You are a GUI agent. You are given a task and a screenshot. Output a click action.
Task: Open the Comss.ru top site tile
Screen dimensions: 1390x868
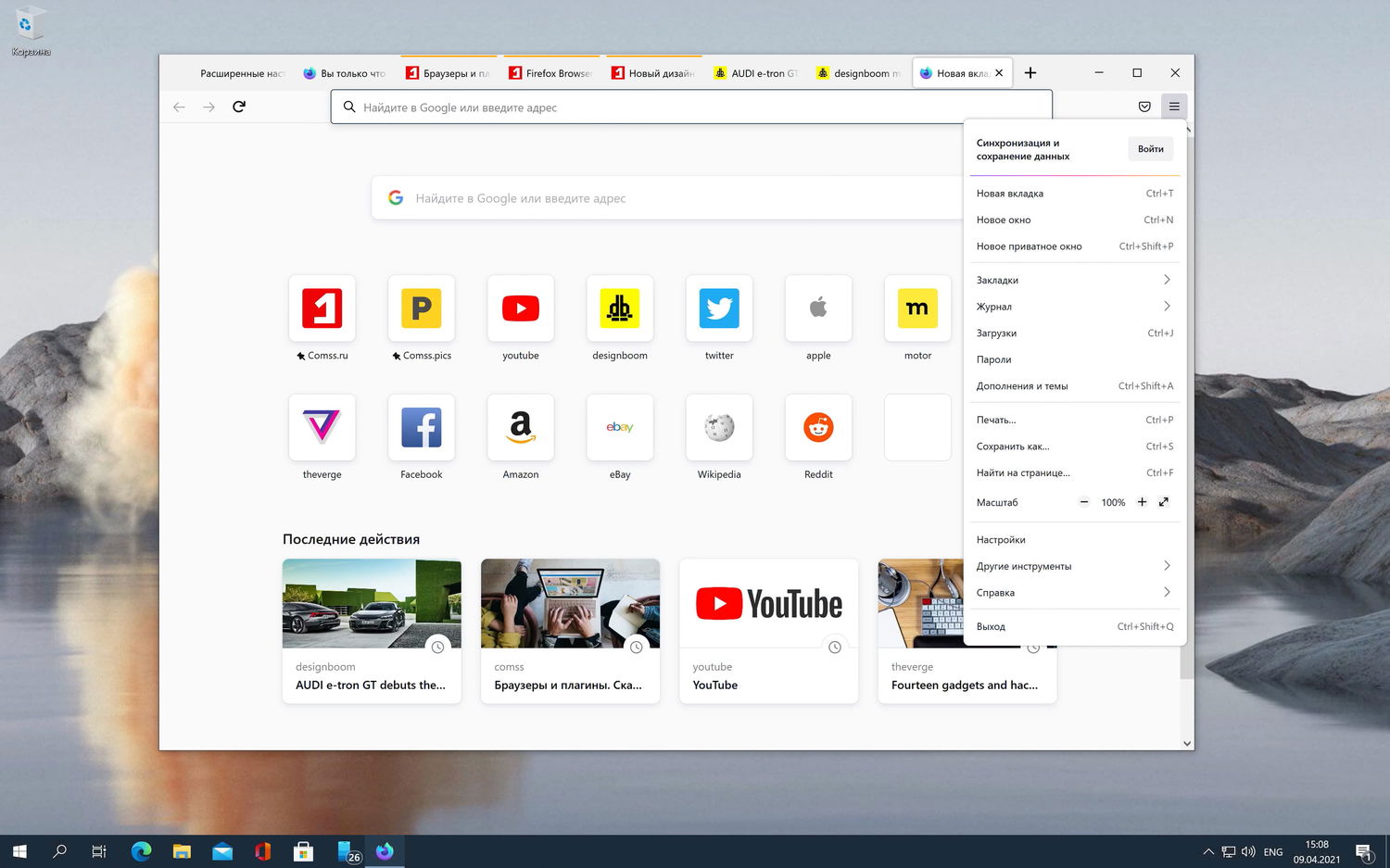pyautogui.click(x=322, y=308)
